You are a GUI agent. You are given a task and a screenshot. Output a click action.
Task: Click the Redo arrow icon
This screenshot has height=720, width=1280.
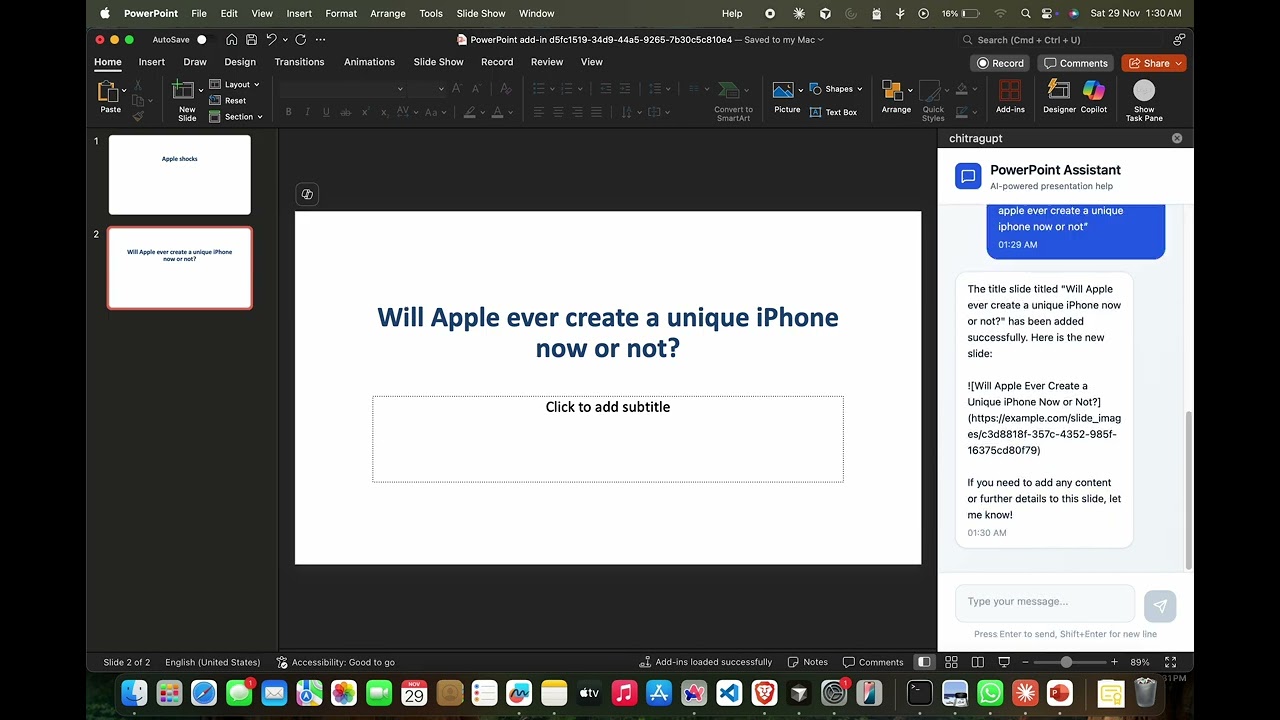pyautogui.click(x=300, y=40)
